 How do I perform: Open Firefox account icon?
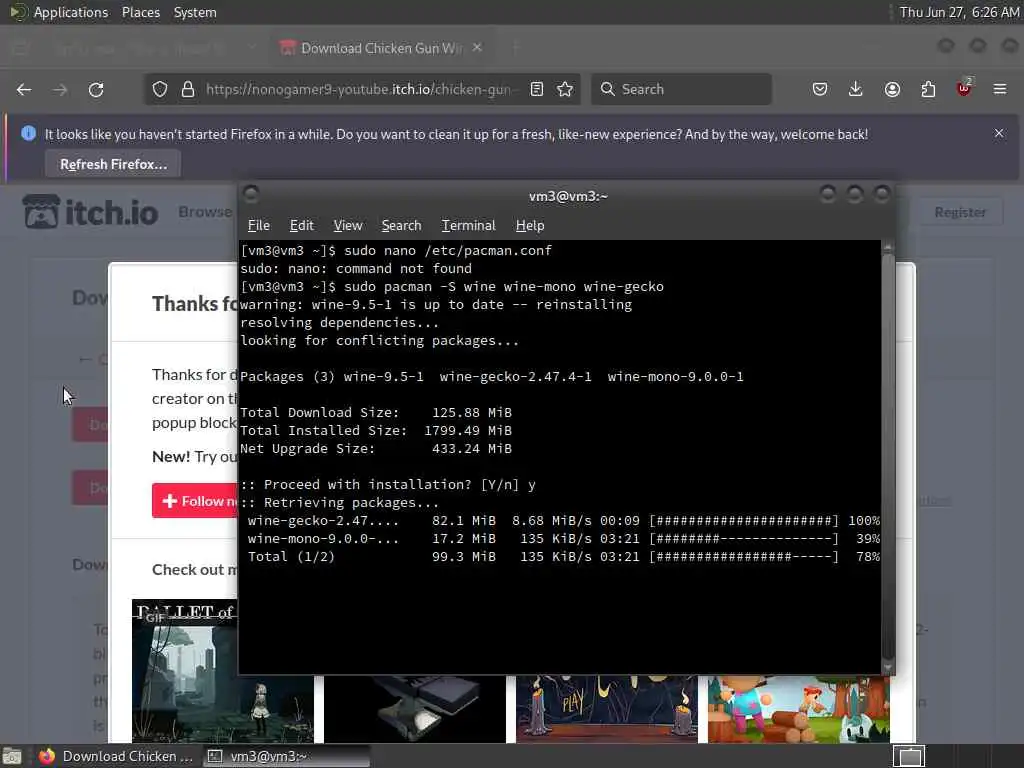[892, 89]
